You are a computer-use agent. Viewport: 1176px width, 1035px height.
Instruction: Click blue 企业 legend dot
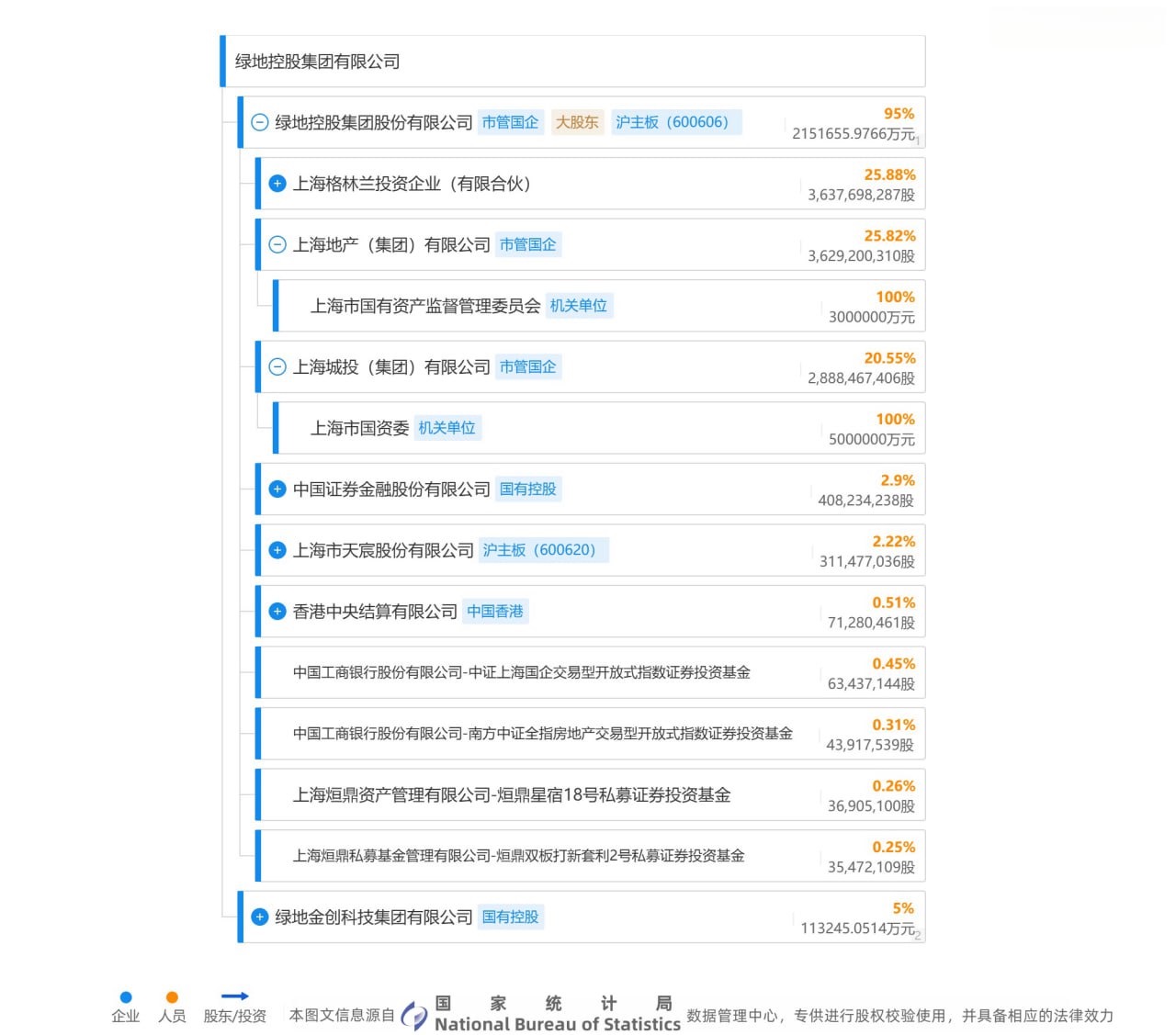[x=126, y=997]
